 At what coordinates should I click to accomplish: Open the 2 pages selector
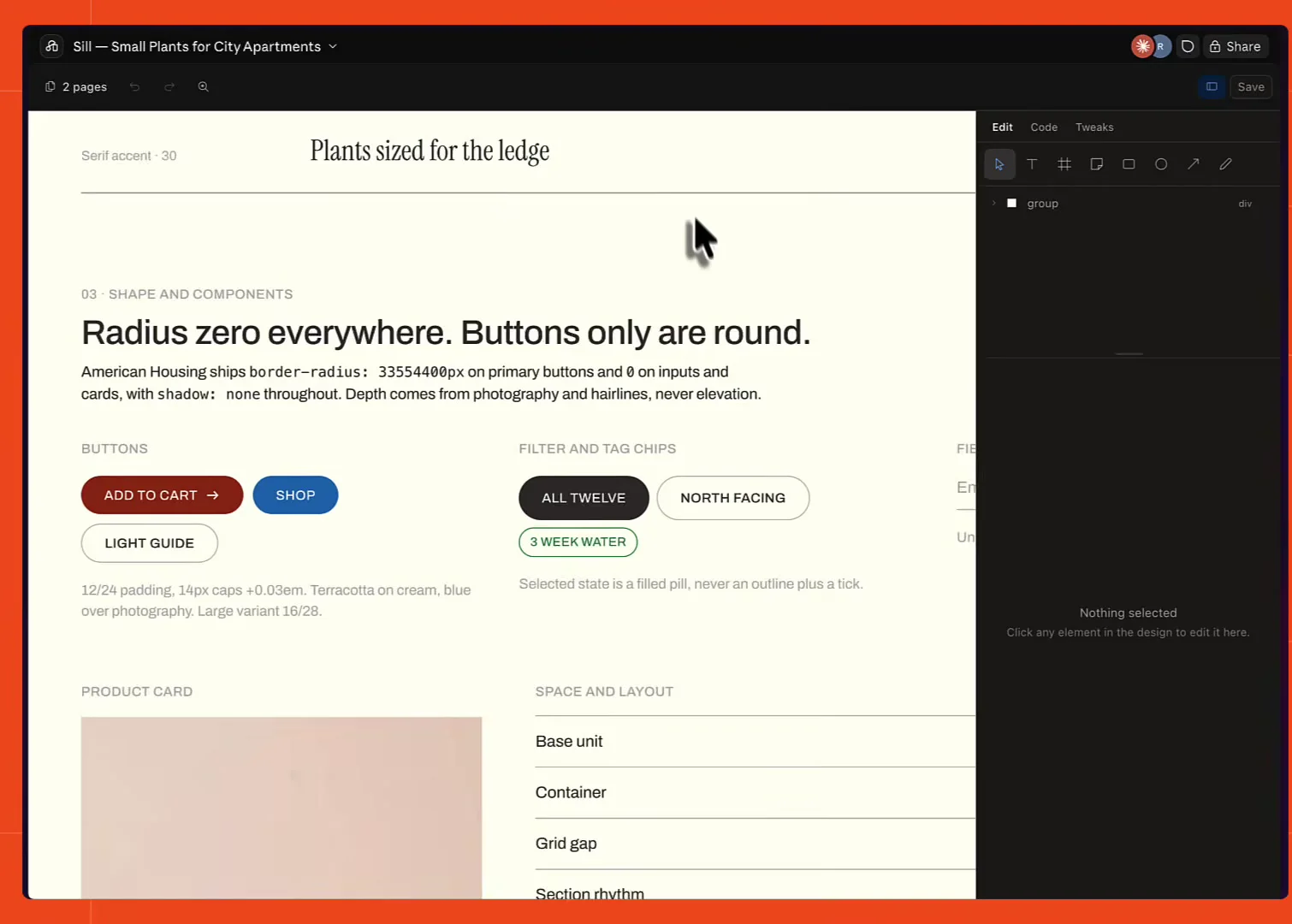(x=76, y=86)
